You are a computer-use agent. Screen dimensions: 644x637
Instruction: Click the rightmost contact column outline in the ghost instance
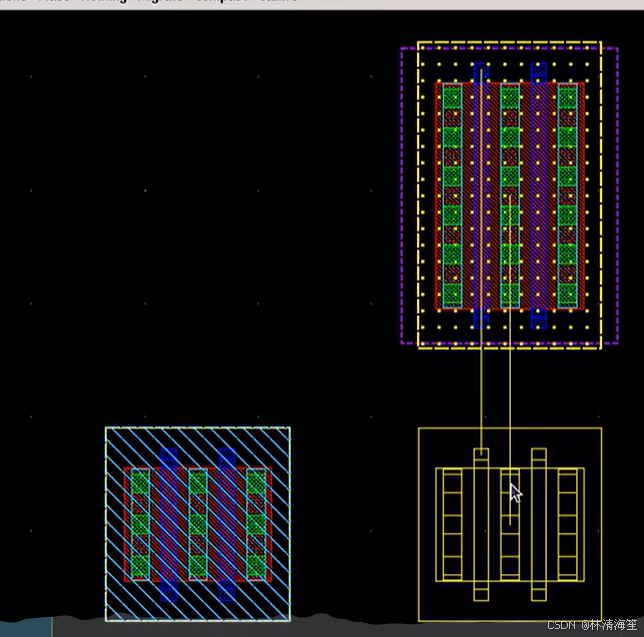point(568,524)
